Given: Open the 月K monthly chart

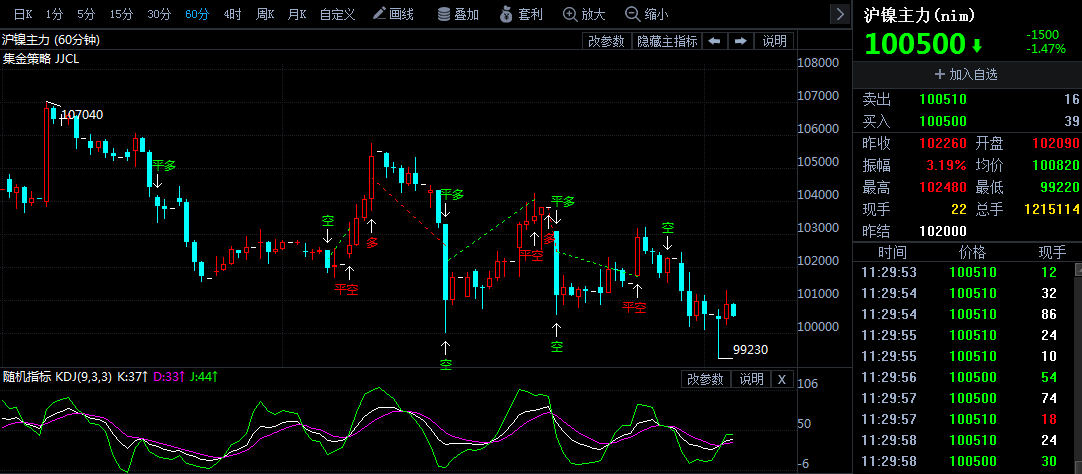Looking at the screenshot, I should (x=297, y=14).
